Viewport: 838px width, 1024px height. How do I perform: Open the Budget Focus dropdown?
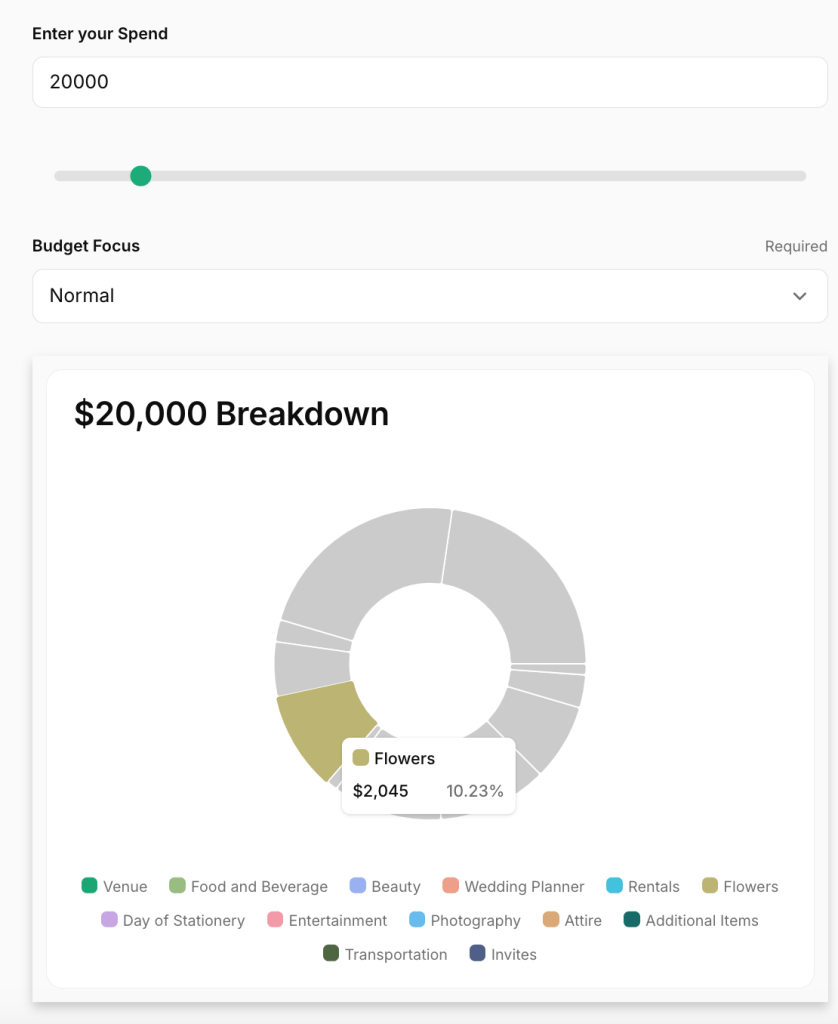click(430, 296)
